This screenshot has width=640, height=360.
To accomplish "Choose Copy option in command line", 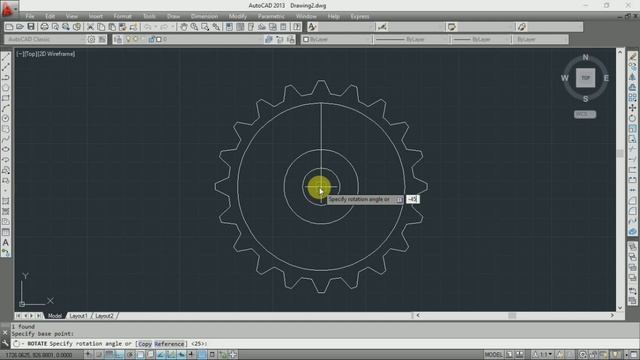I will (x=145, y=344).
